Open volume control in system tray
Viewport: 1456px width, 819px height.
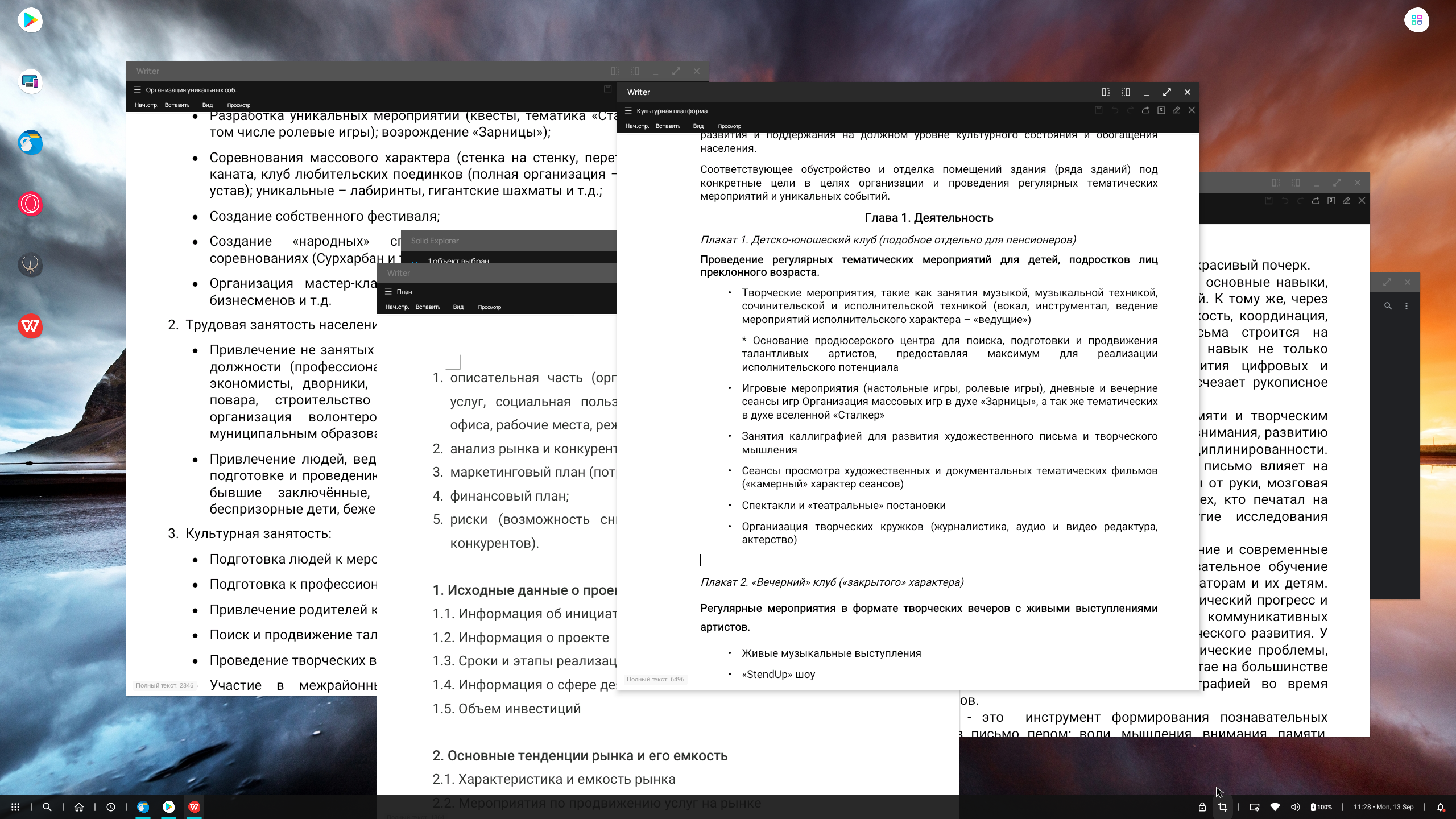1295,807
